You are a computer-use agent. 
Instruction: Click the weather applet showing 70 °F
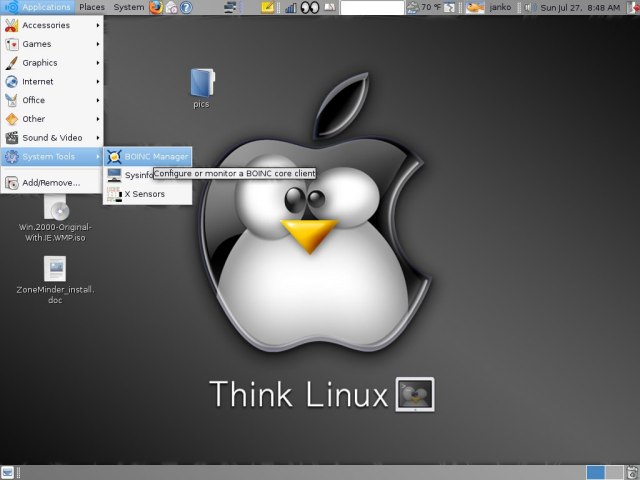[424, 7]
